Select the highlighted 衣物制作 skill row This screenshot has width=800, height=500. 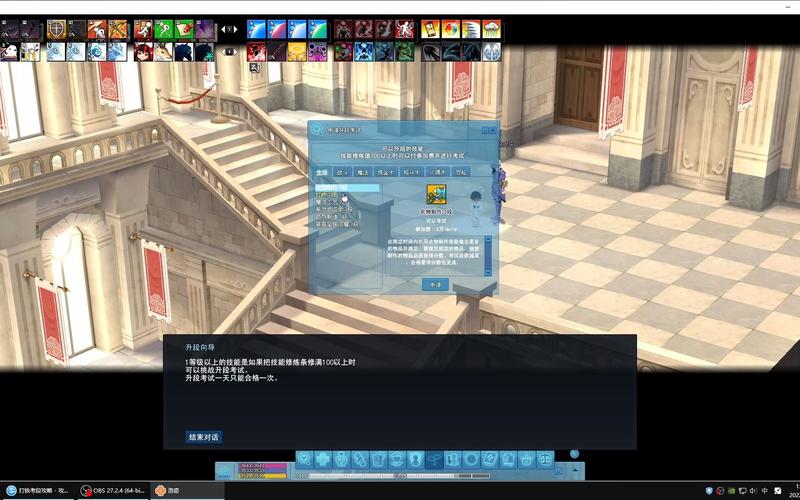pos(347,188)
